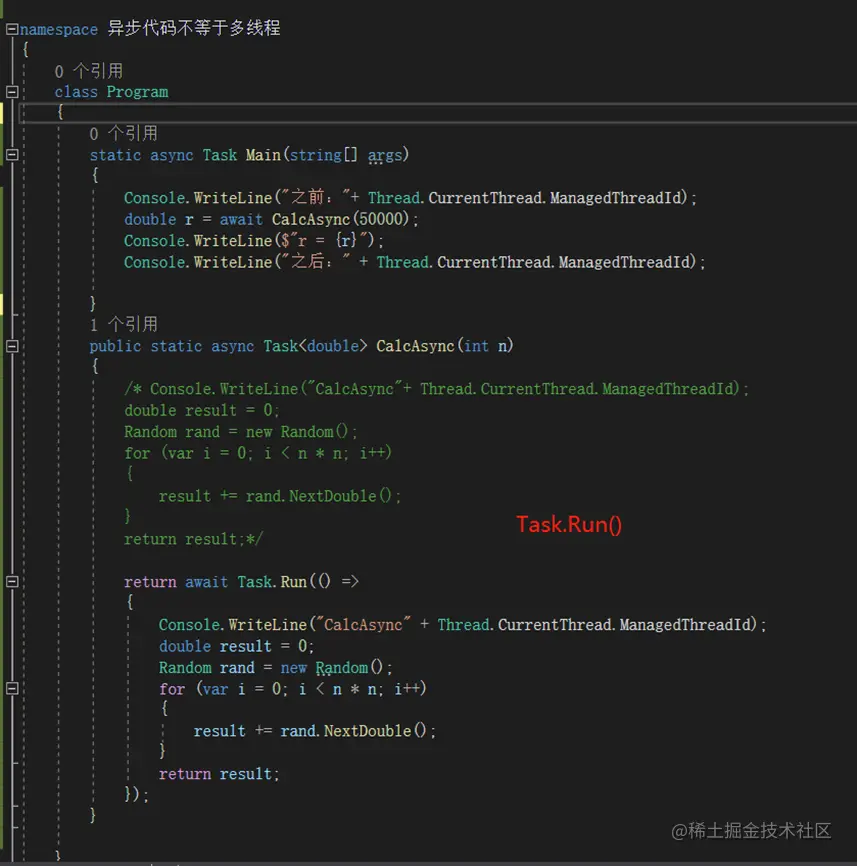Collapse the Main method block
This screenshot has height=866, width=857.
(12, 155)
